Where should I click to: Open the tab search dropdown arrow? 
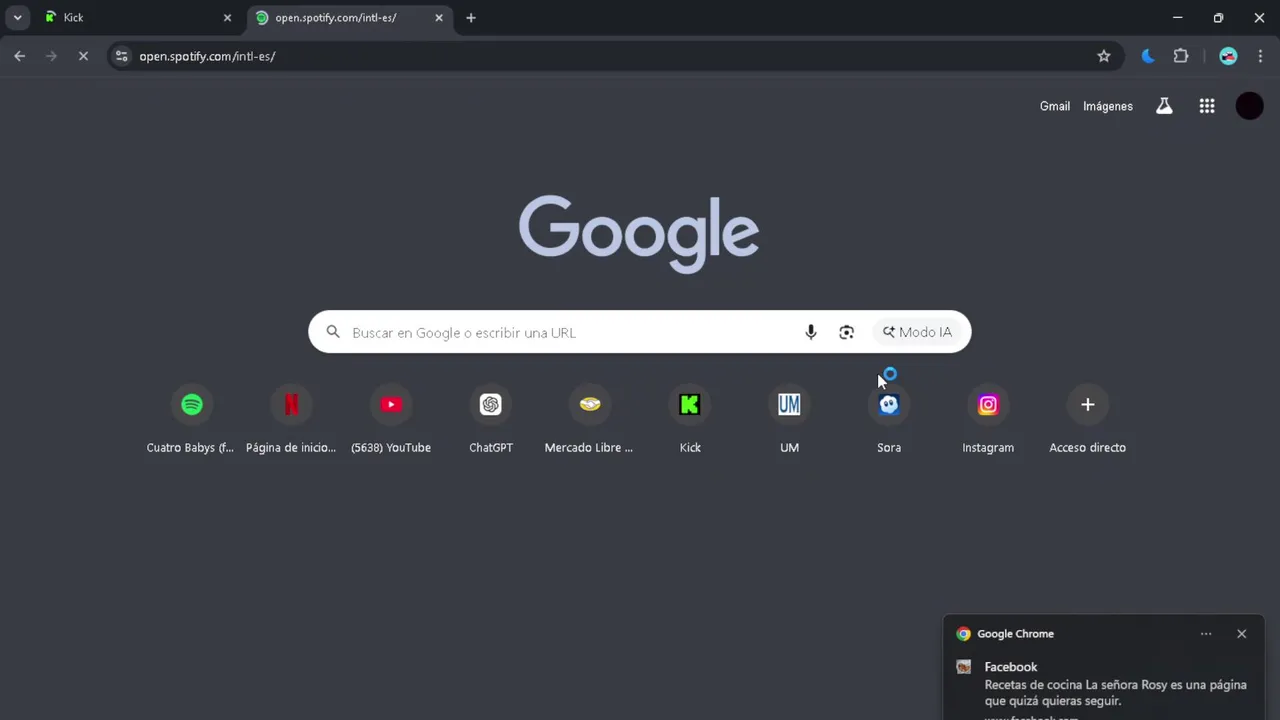point(17,17)
